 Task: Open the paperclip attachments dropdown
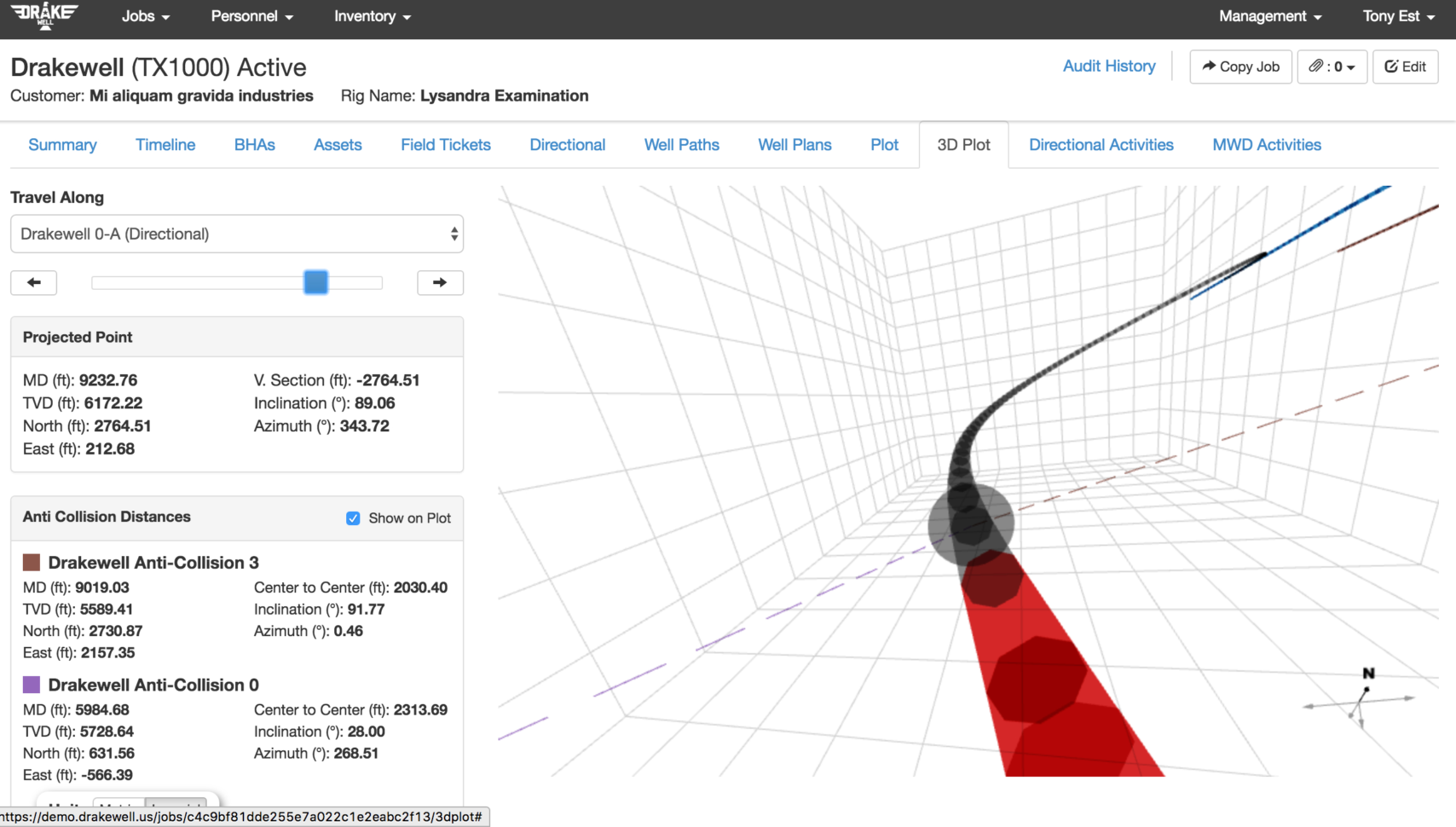1332,67
